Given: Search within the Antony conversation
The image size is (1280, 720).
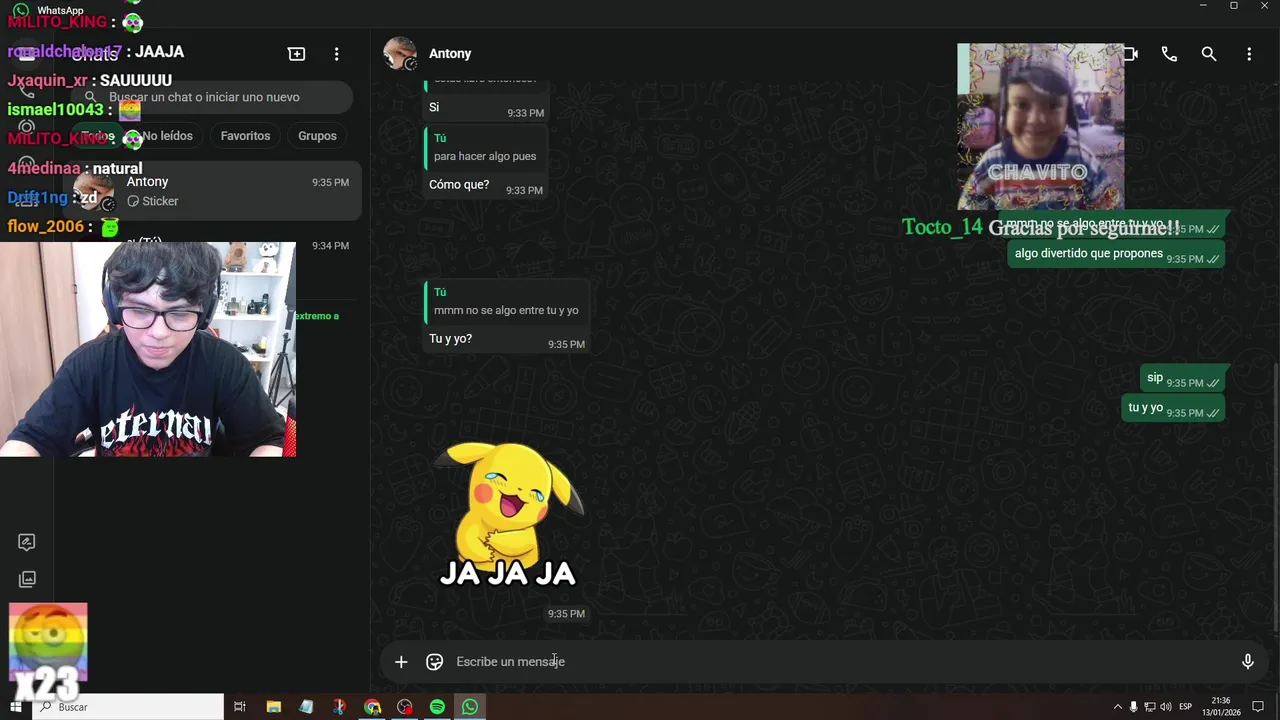Looking at the screenshot, I should [1209, 54].
